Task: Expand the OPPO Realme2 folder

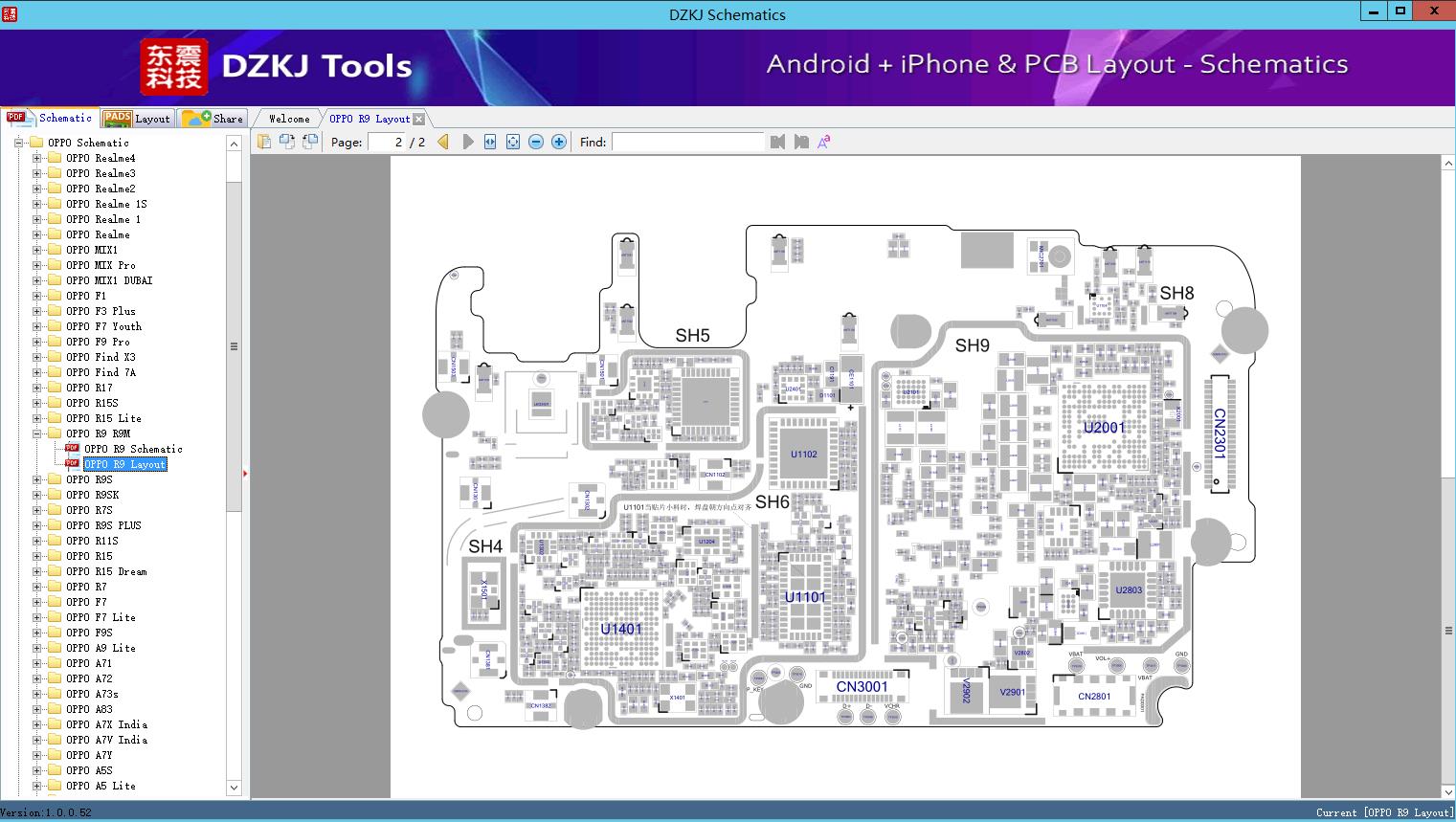Action: click(x=36, y=189)
